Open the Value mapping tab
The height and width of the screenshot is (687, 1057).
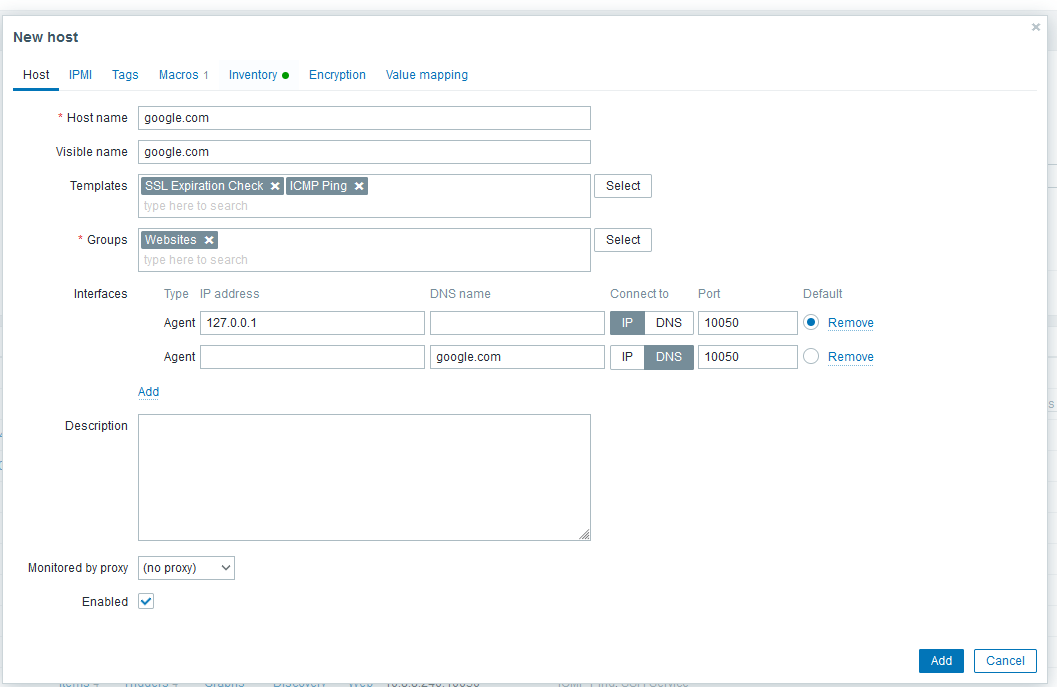click(x=427, y=75)
